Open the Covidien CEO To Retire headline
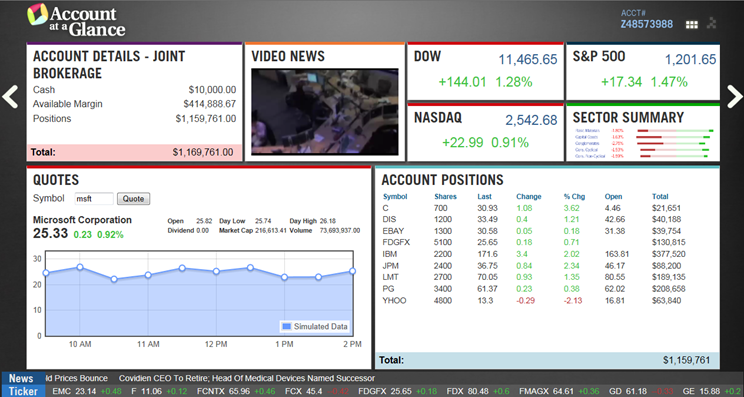Screen dimensions: 744x397 pos(247,379)
